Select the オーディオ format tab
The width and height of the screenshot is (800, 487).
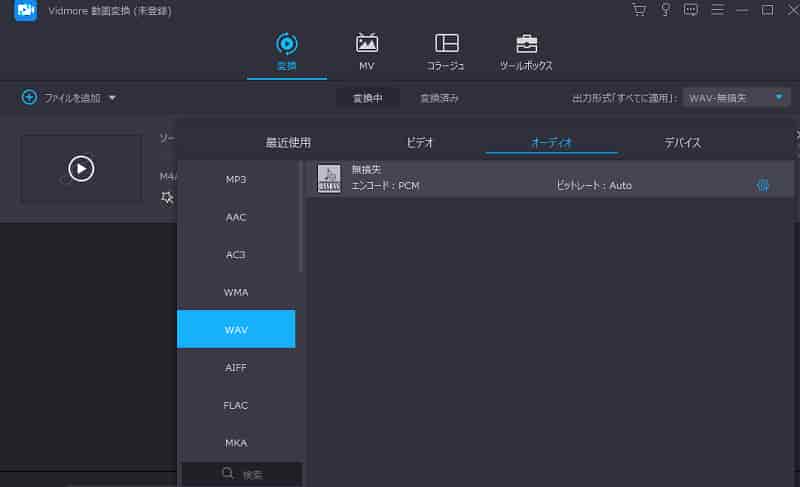(552, 143)
